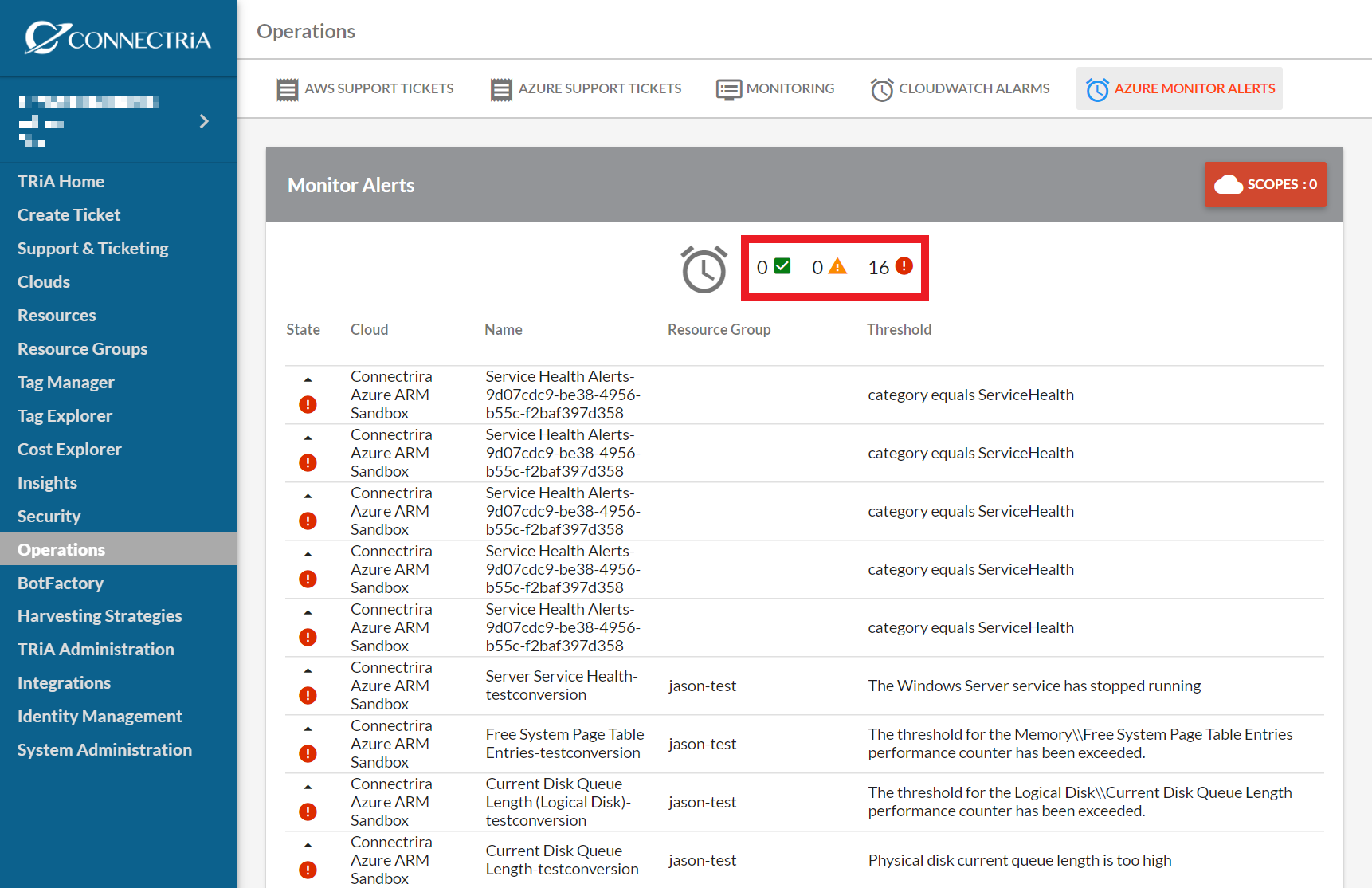The width and height of the screenshot is (1372, 888).
Task: Click the Connectria logo
Action: (118, 37)
